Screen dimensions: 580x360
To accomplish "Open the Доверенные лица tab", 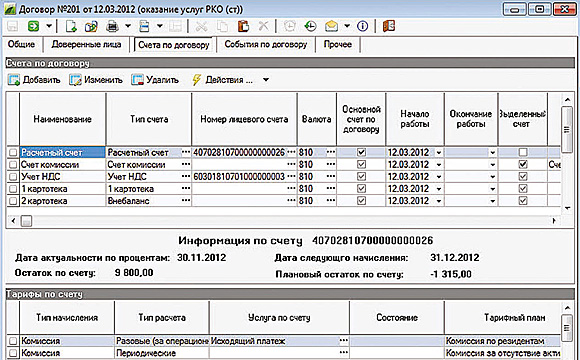I will coord(86,44).
